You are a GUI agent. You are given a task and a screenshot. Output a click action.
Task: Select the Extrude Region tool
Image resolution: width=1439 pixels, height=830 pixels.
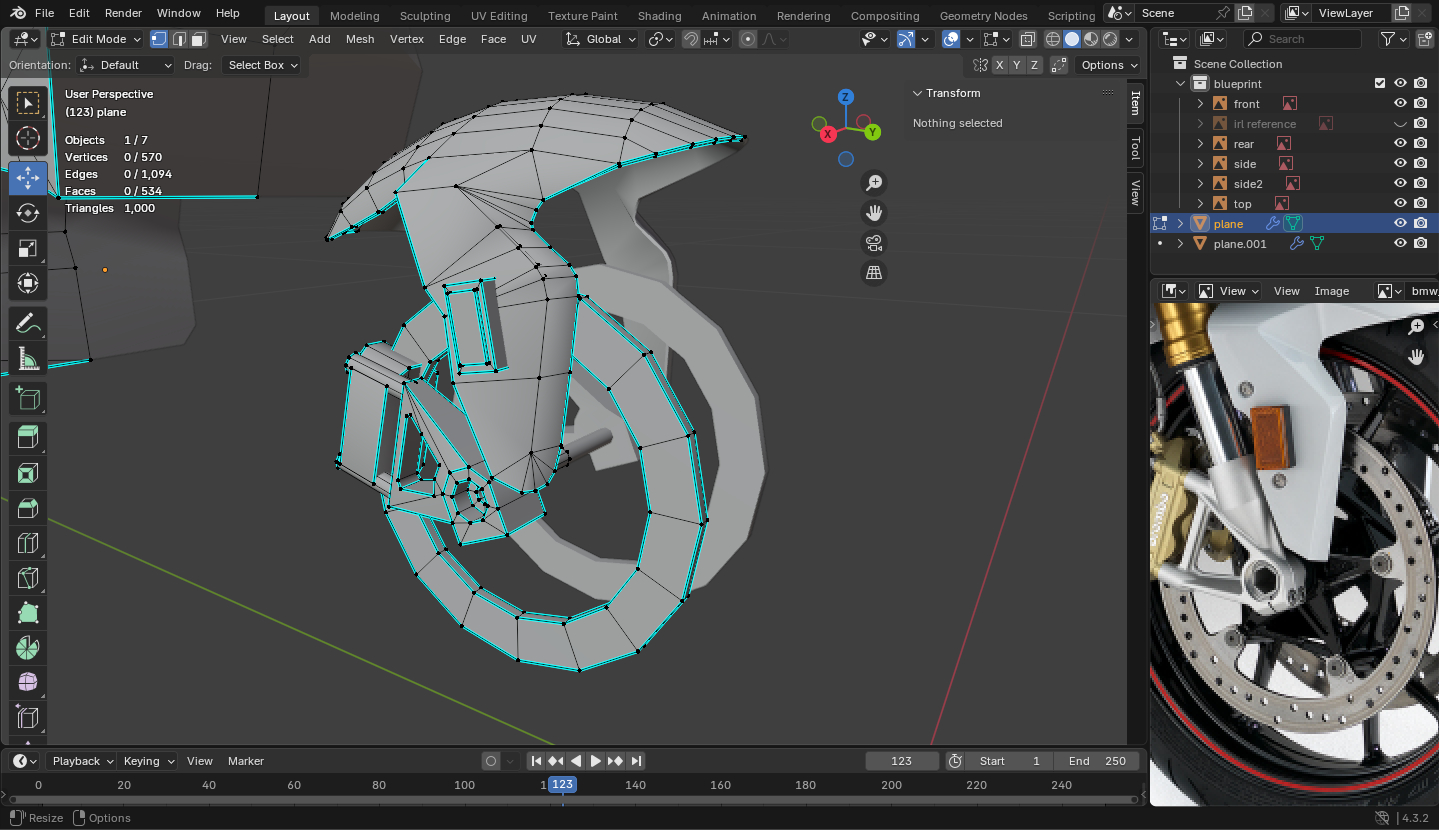click(x=28, y=437)
